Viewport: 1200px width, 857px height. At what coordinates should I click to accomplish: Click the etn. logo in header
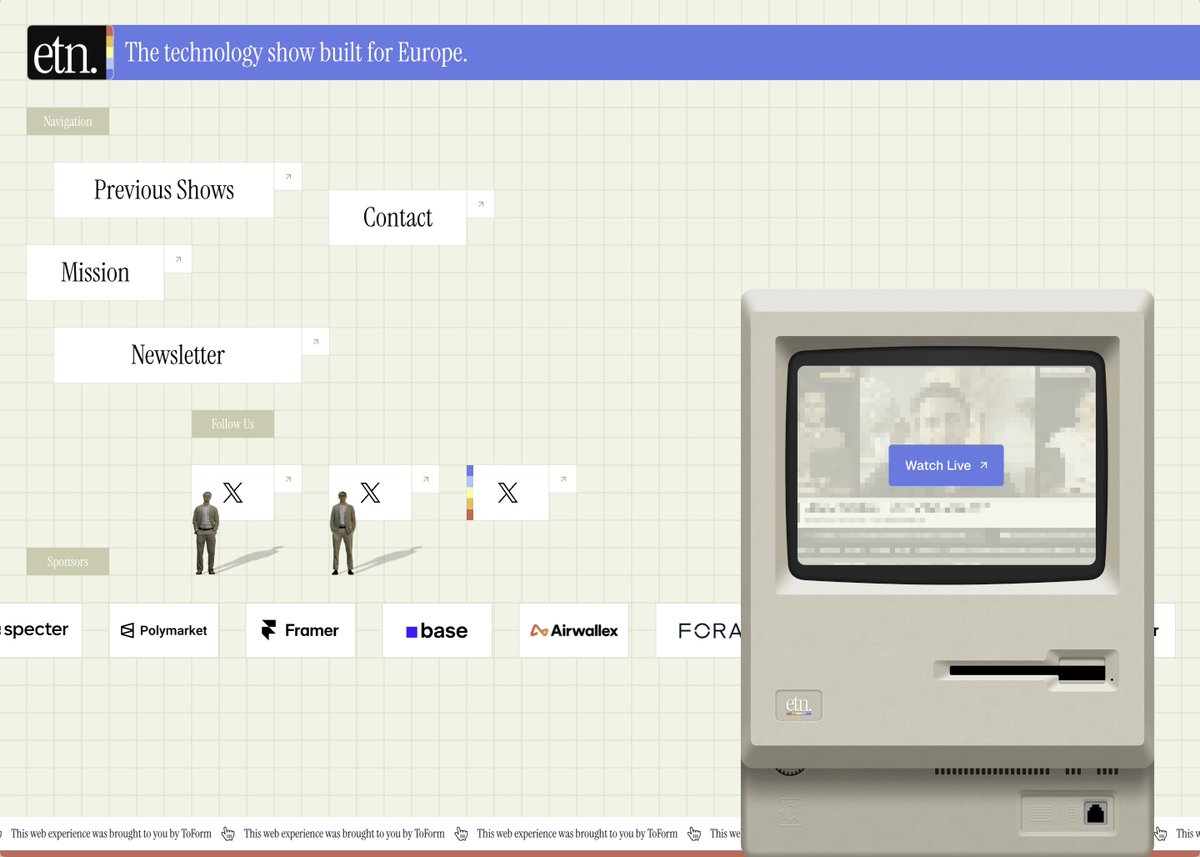click(x=70, y=53)
